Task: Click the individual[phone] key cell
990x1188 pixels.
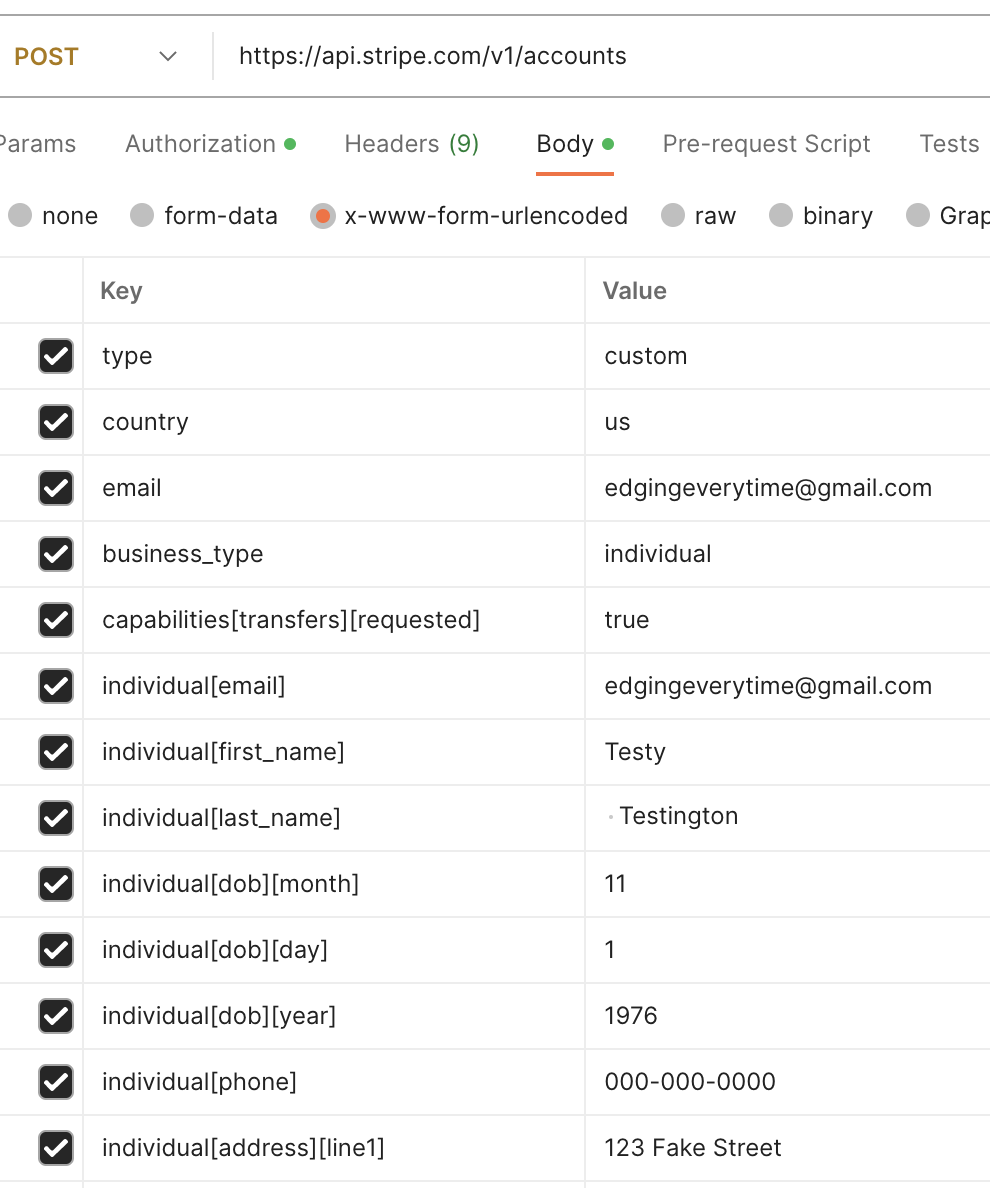Action: (x=334, y=1081)
